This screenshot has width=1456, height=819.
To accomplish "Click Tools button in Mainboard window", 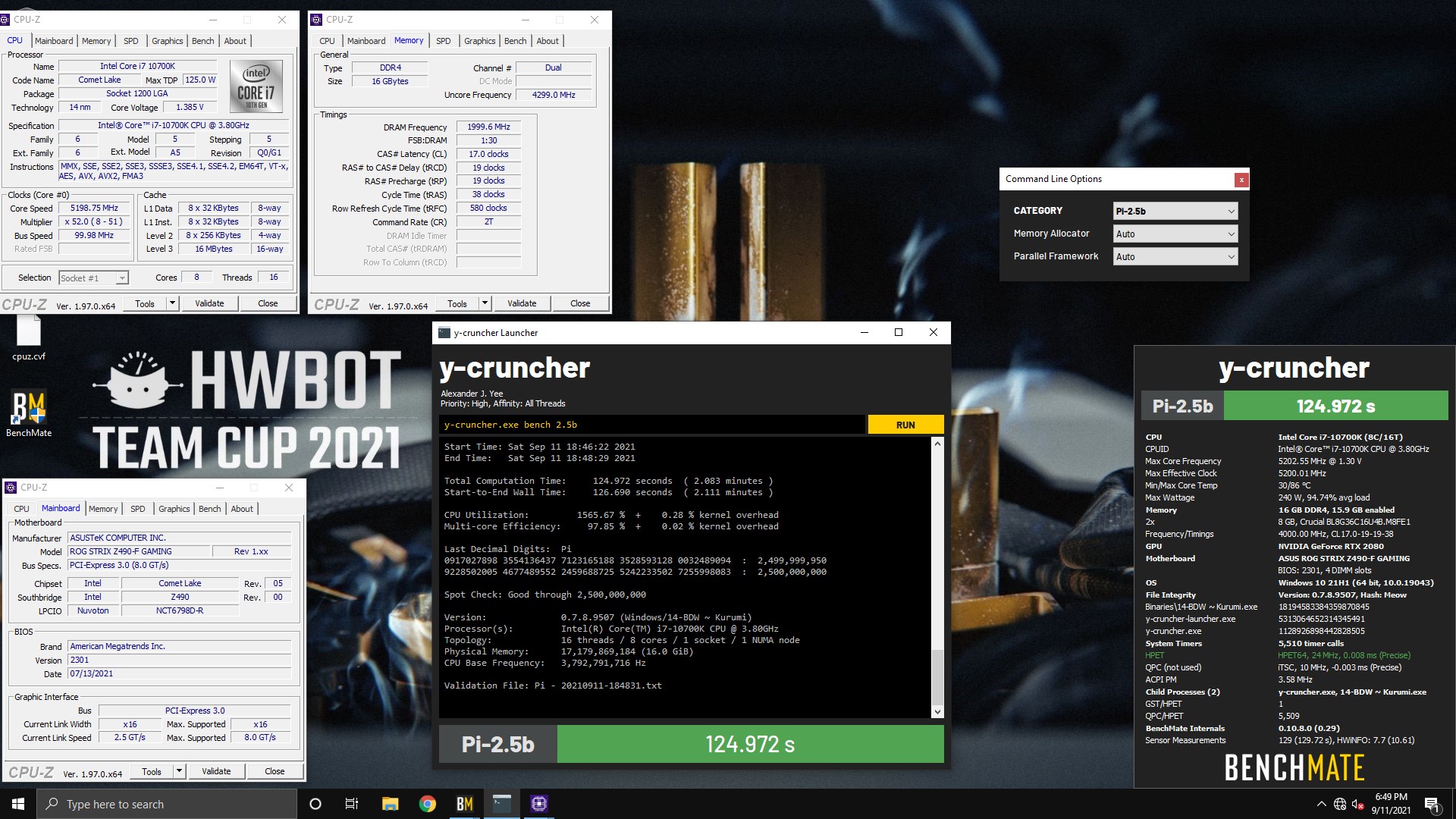I will [x=152, y=771].
